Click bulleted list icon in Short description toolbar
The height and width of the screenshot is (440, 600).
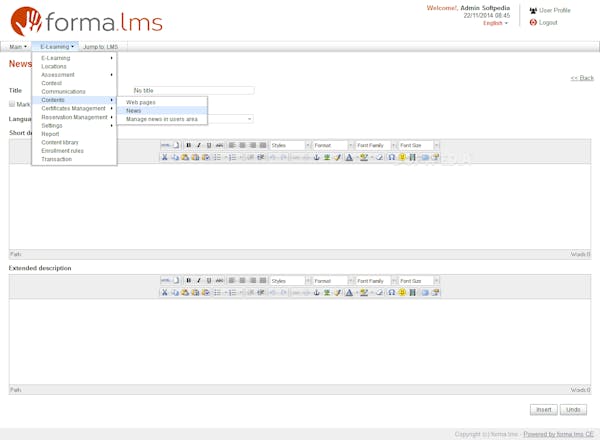(217, 157)
